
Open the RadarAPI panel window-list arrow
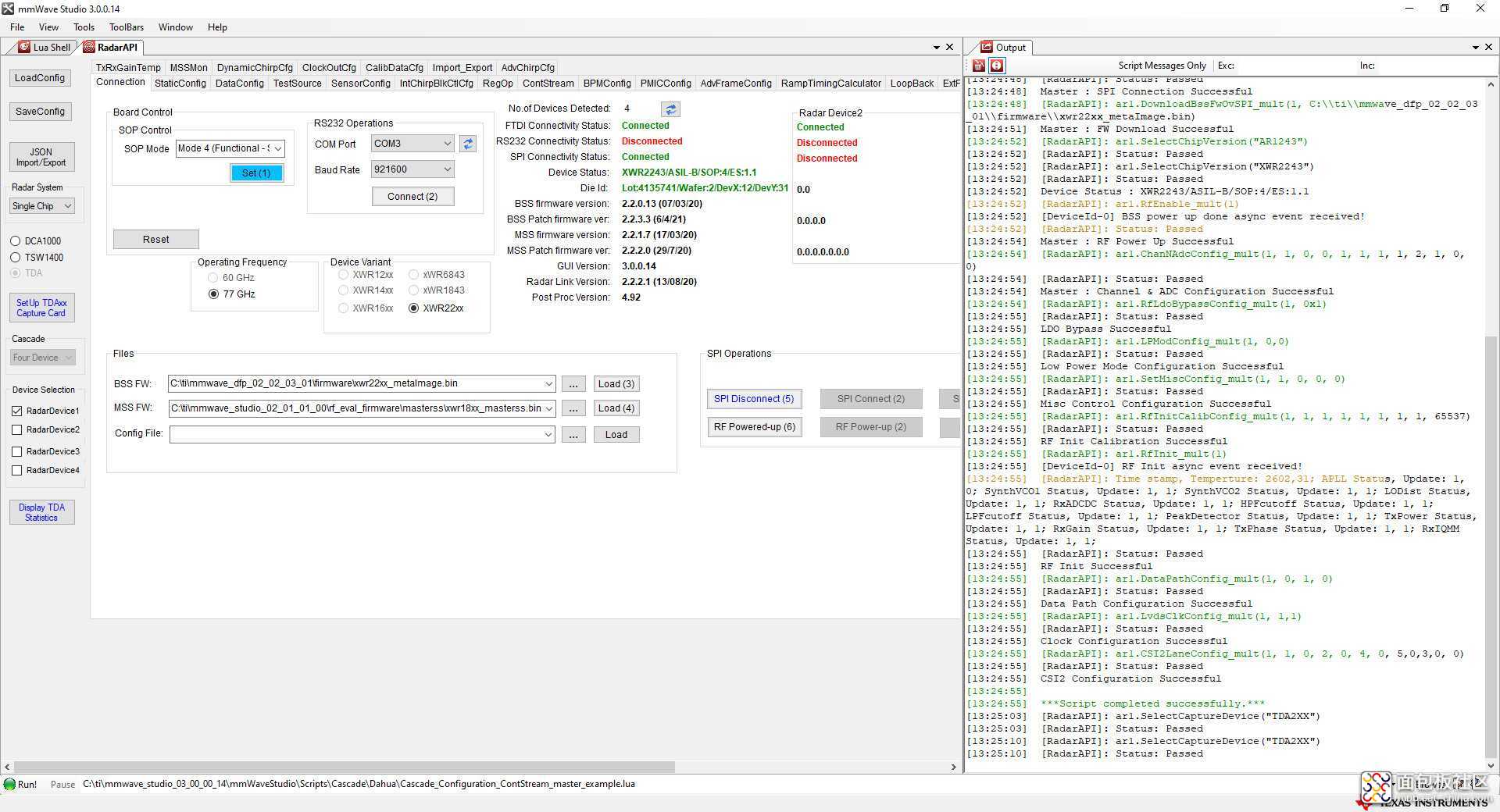[x=937, y=48]
